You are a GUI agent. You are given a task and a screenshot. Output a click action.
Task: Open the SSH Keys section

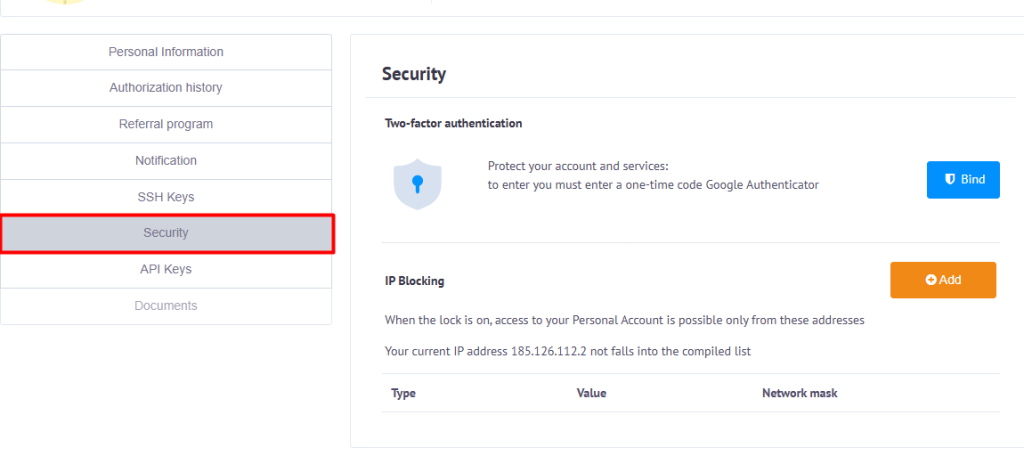pyautogui.click(x=166, y=197)
